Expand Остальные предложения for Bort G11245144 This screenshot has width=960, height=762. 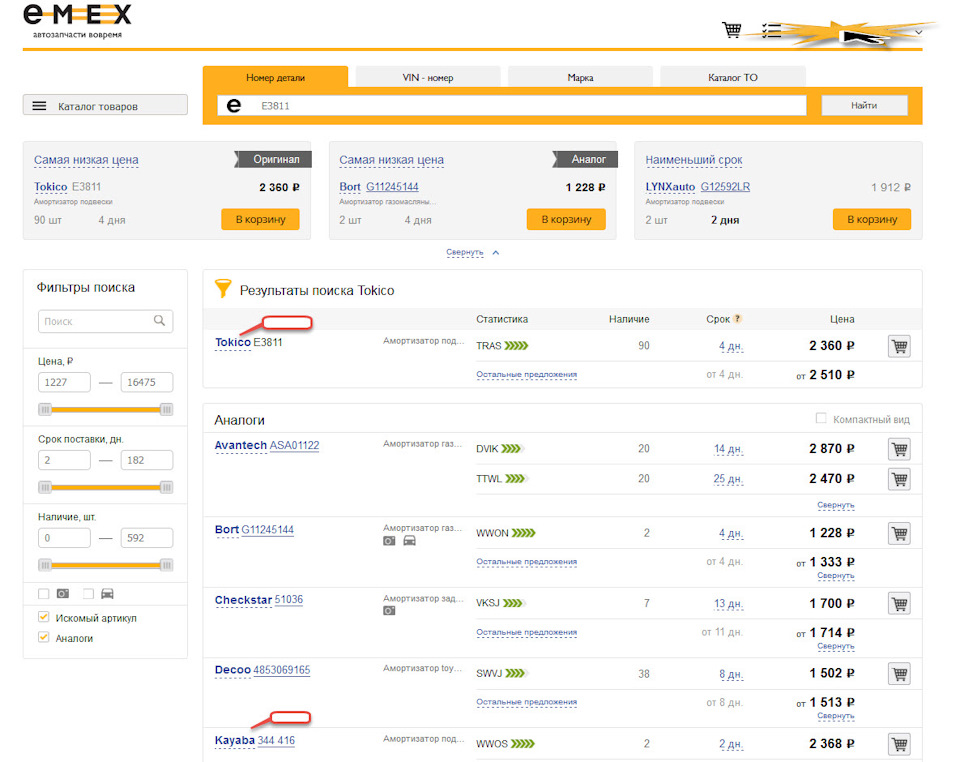pos(527,562)
